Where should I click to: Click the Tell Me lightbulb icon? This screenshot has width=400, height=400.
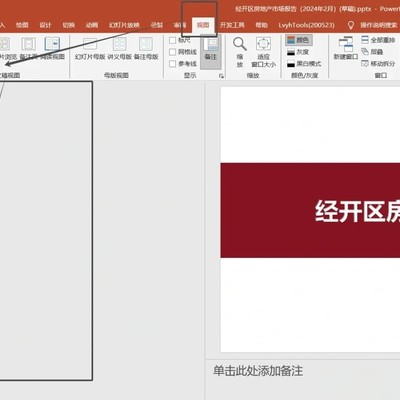[x=350, y=25]
